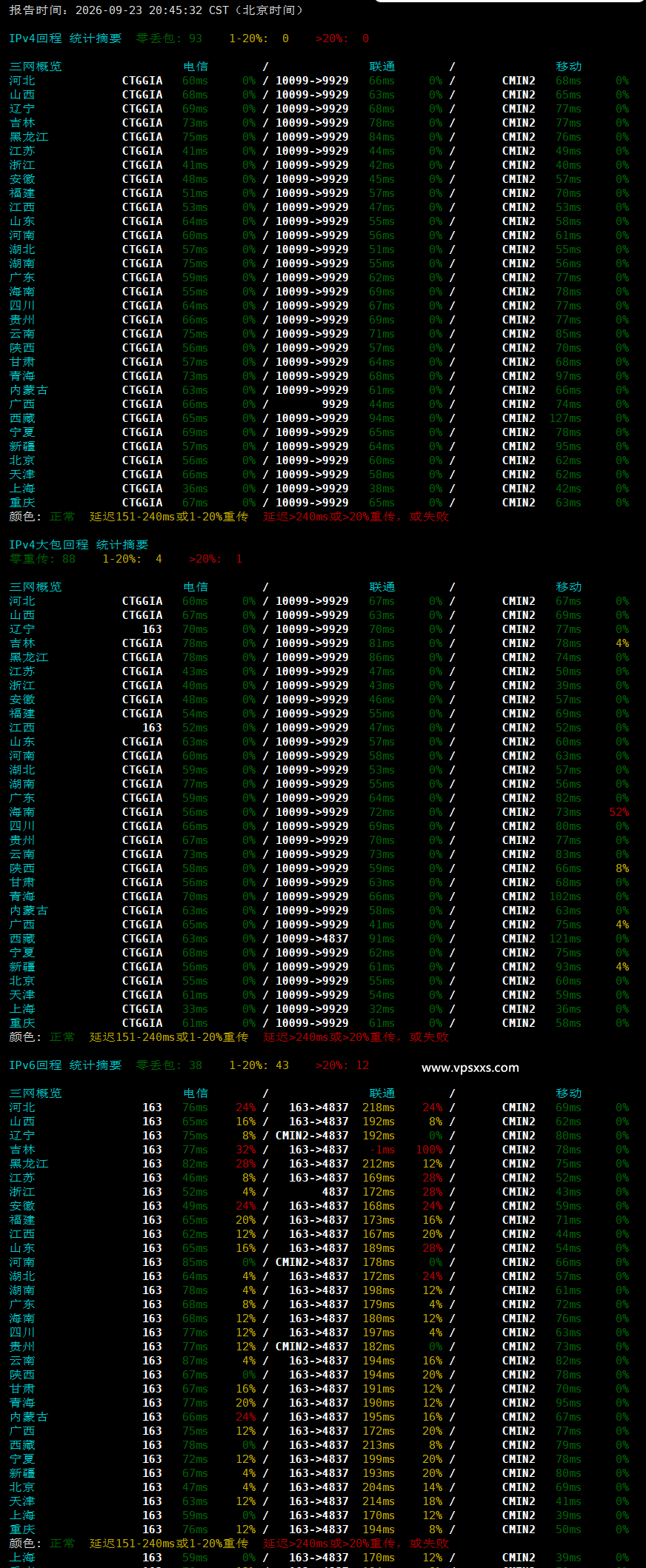This screenshot has height=1568, width=646.
Task: Click "163" in 江西 row of the large-packet table
Action: tap(153, 728)
